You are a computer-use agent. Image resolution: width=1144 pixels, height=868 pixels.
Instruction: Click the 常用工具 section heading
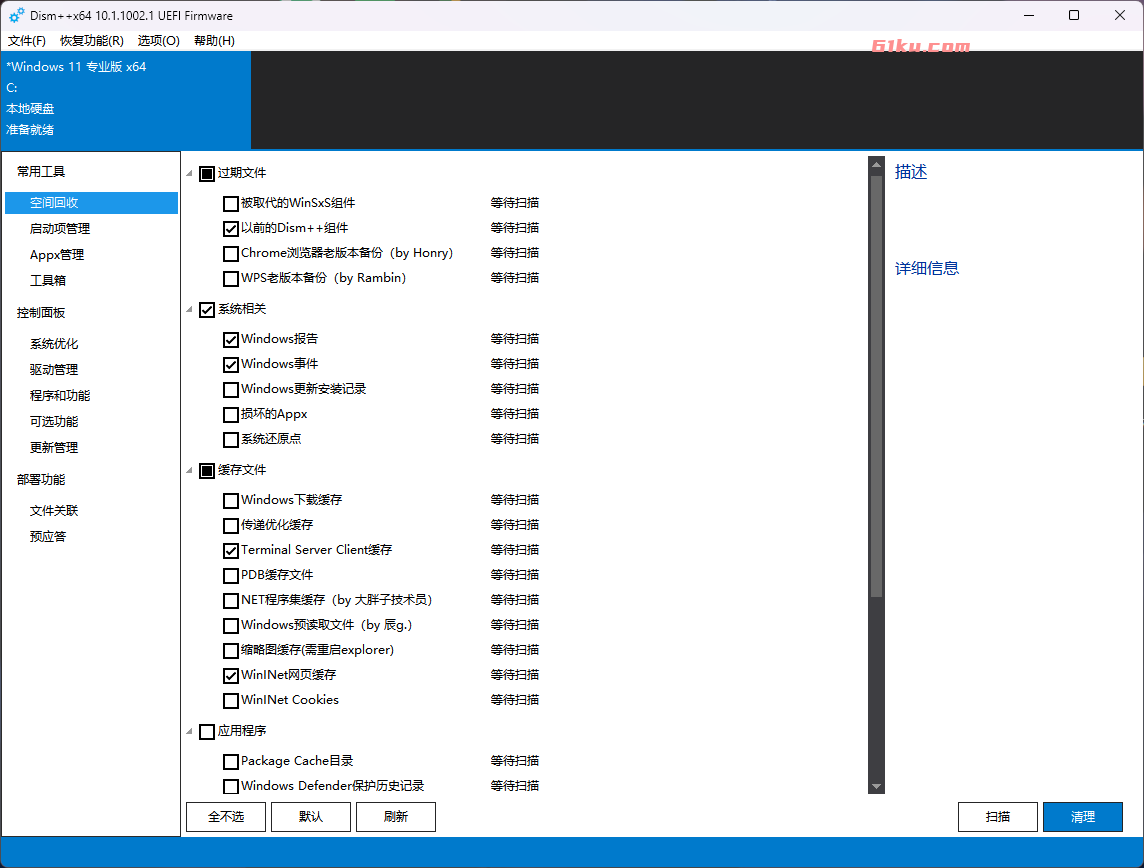pos(42,171)
